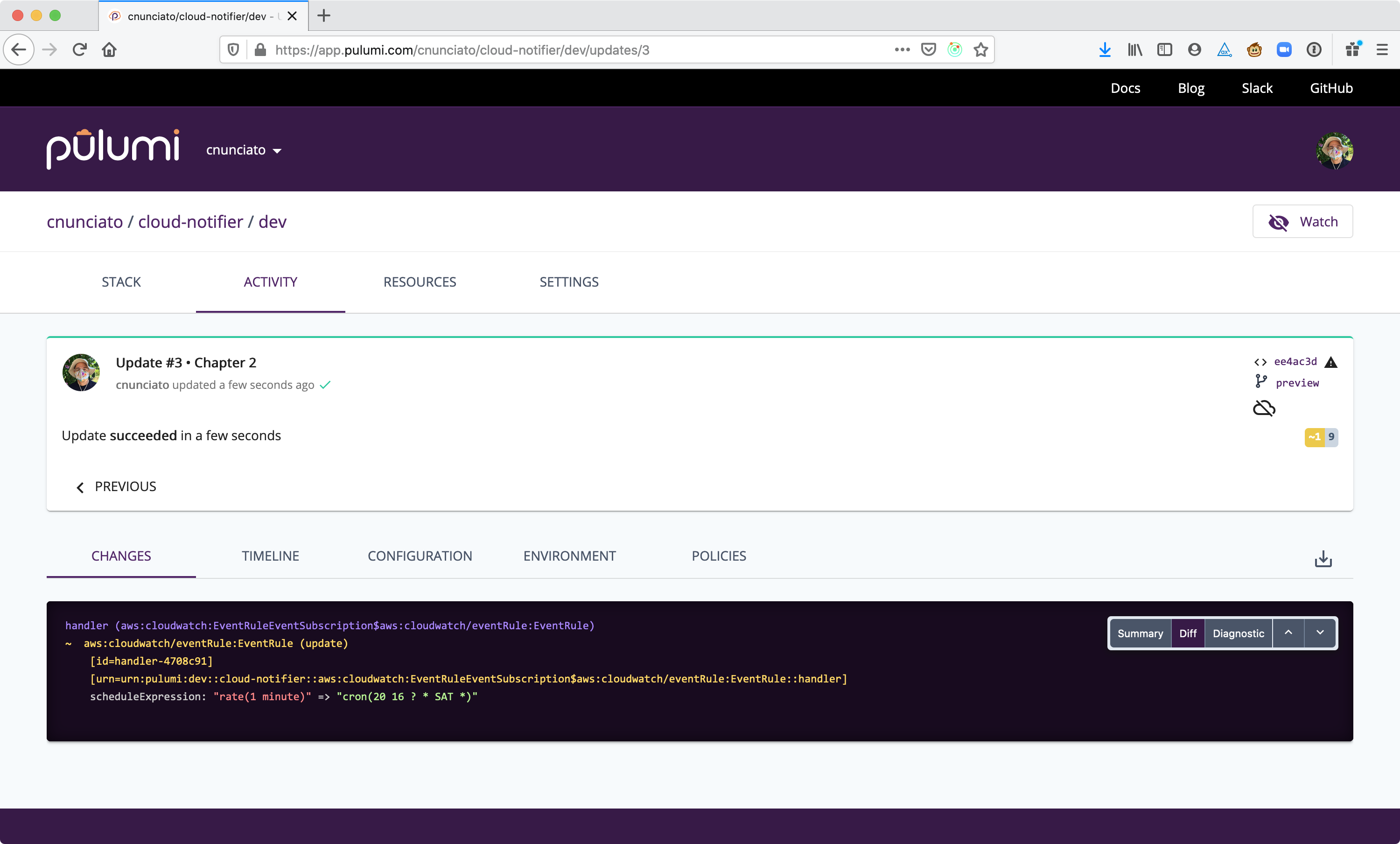Open the Docs link

tap(1125, 88)
